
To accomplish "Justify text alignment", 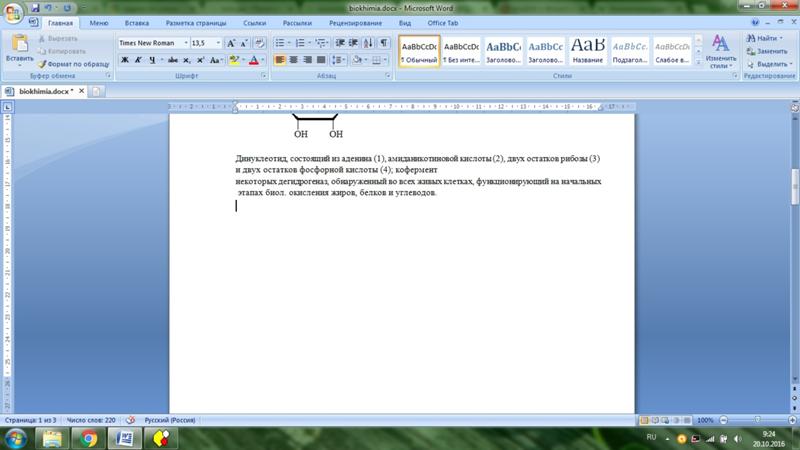I will pos(321,60).
